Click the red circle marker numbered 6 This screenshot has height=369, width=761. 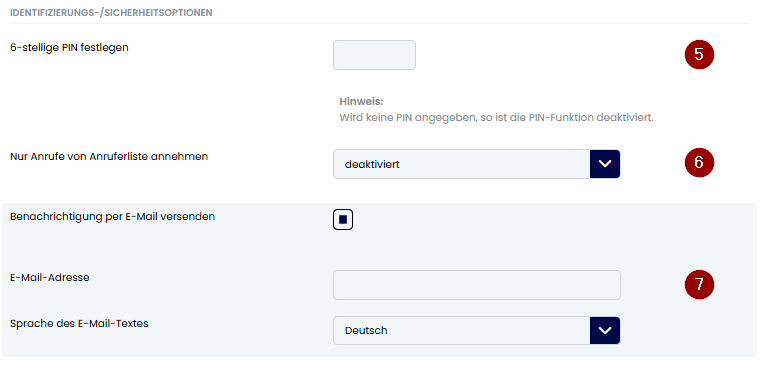699,163
